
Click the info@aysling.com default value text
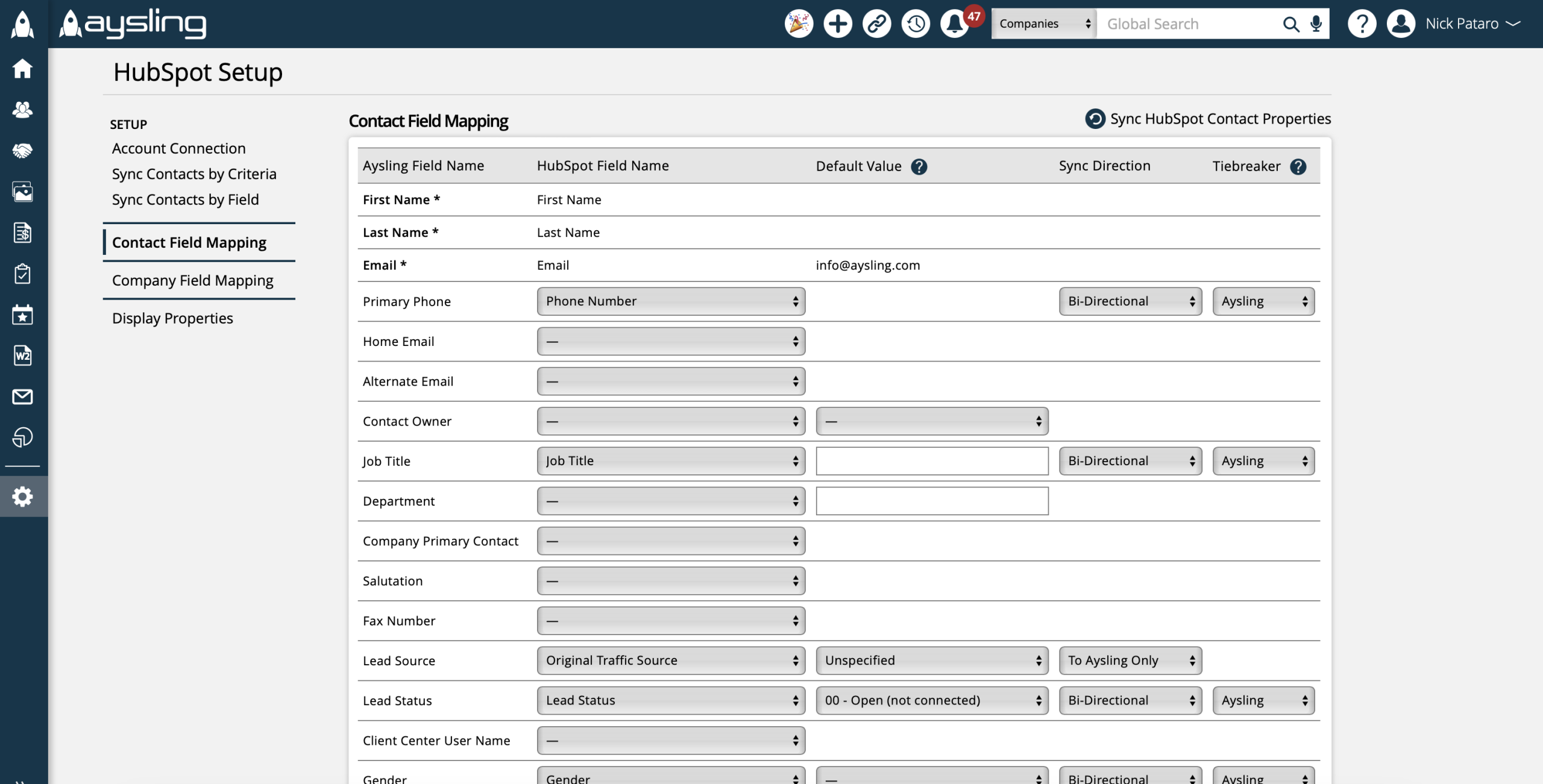click(x=867, y=265)
